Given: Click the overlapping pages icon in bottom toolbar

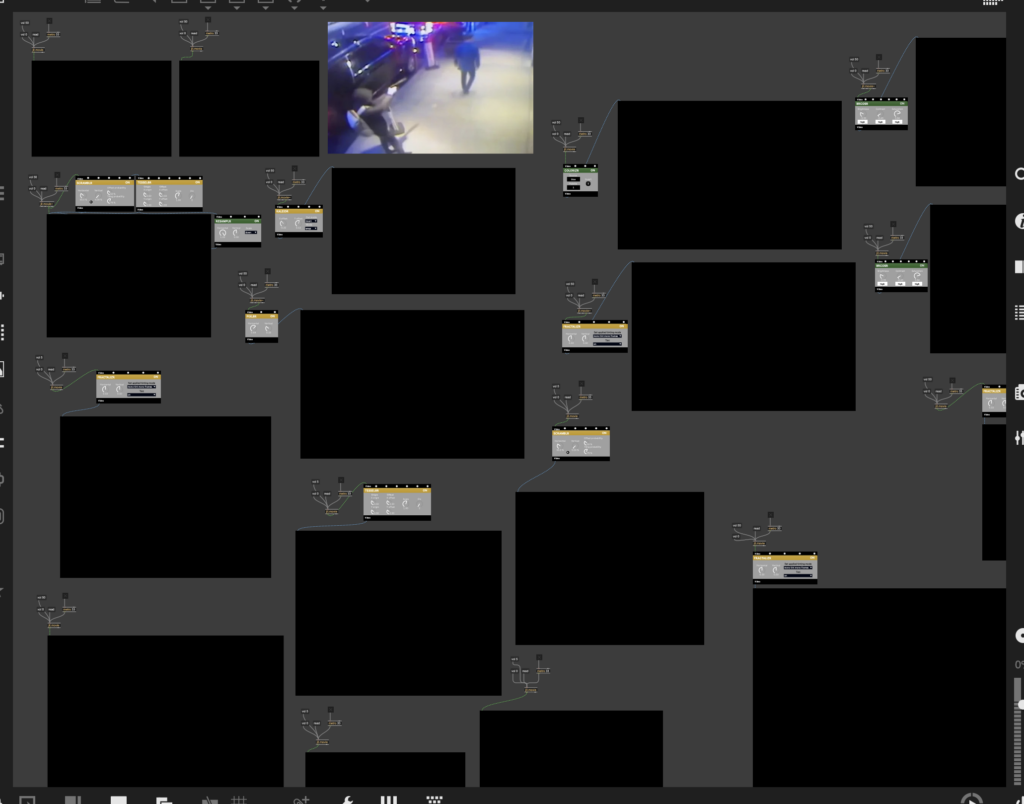Looking at the screenshot, I should [163, 799].
